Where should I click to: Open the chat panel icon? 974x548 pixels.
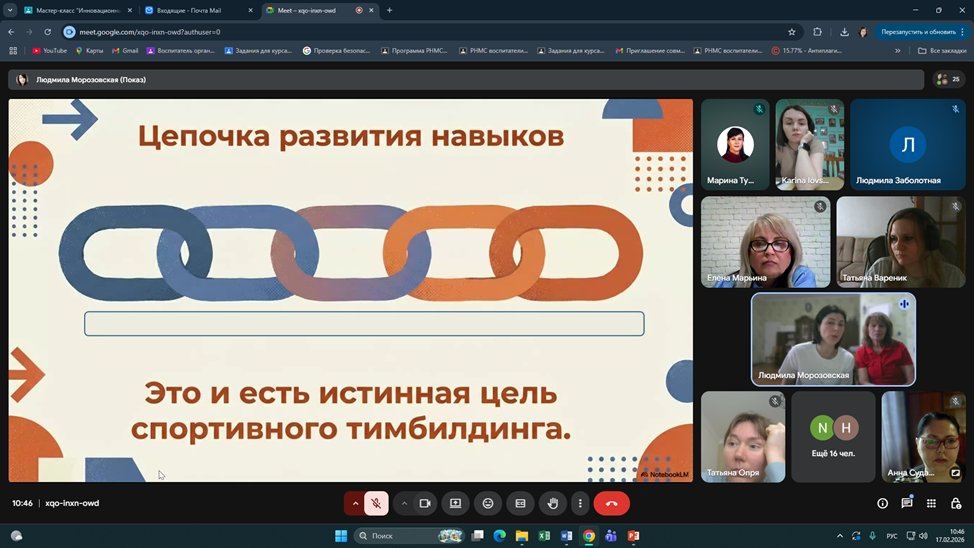tap(907, 503)
